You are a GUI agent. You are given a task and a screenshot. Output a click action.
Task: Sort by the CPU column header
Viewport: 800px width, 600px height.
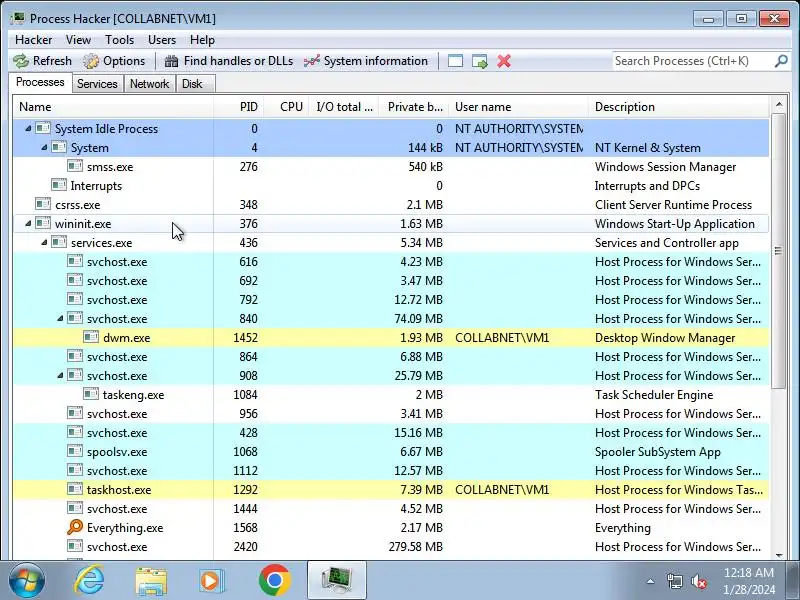tap(286, 107)
